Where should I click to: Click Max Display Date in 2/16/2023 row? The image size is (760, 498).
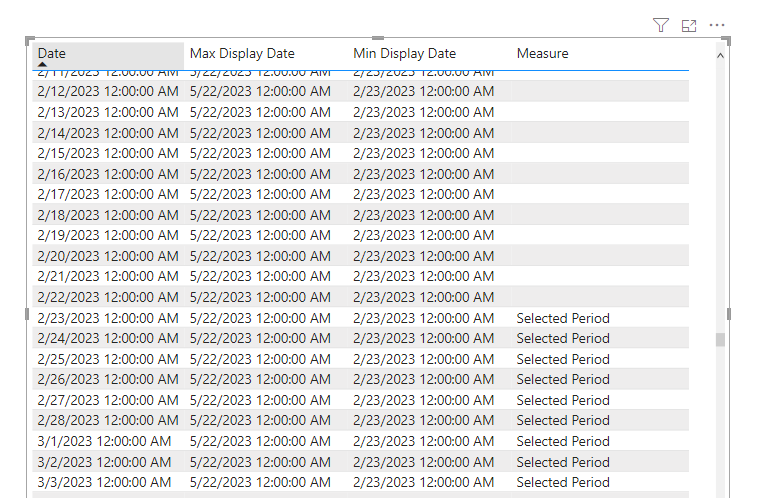(x=260, y=174)
